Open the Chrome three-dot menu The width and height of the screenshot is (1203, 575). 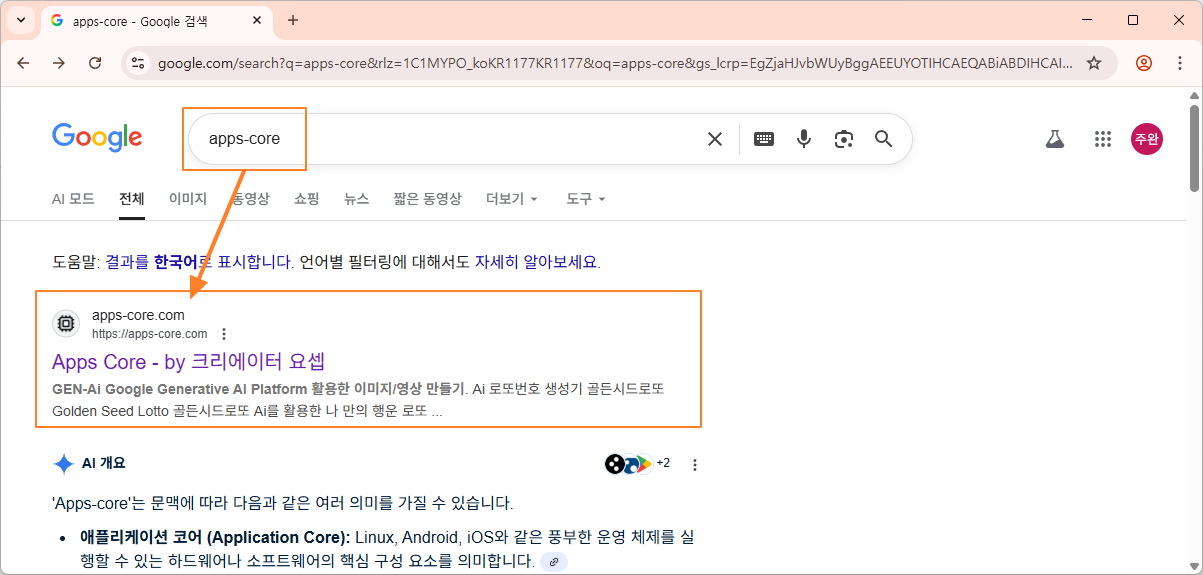pos(1179,63)
